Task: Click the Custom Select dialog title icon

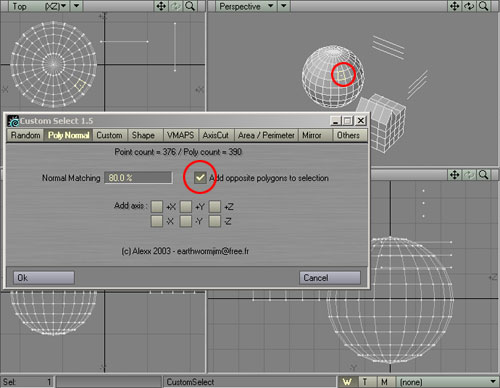Action: coord(13,121)
